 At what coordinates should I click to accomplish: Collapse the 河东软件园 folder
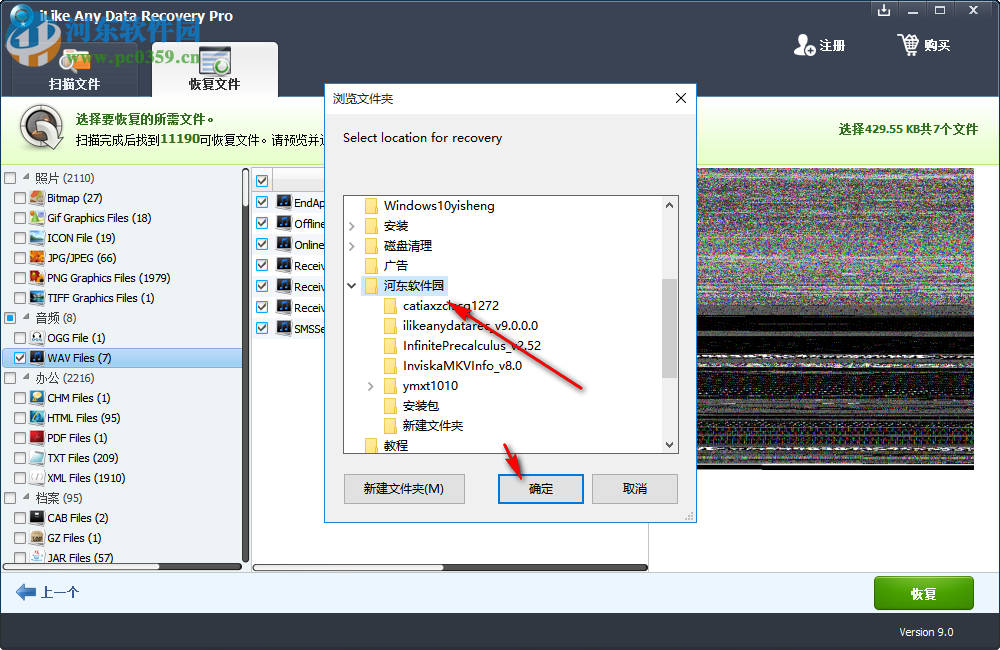click(x=351, y=285)
